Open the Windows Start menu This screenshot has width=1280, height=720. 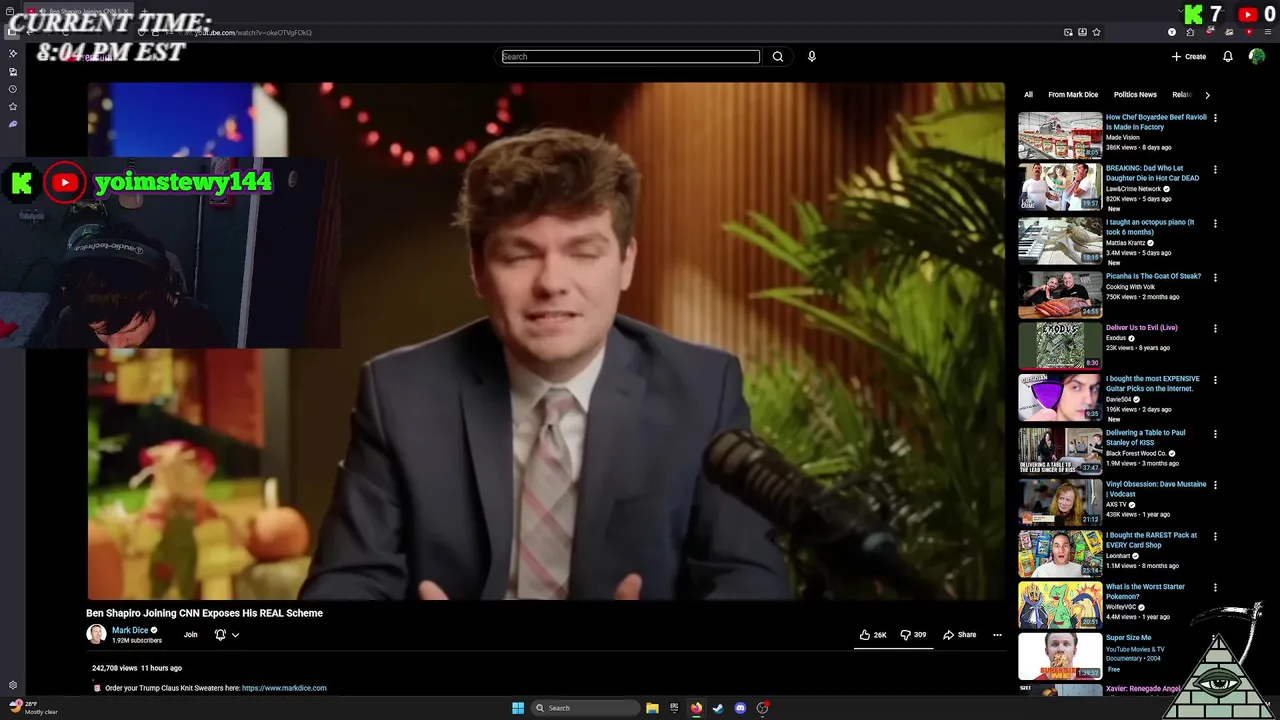[518, 708]
